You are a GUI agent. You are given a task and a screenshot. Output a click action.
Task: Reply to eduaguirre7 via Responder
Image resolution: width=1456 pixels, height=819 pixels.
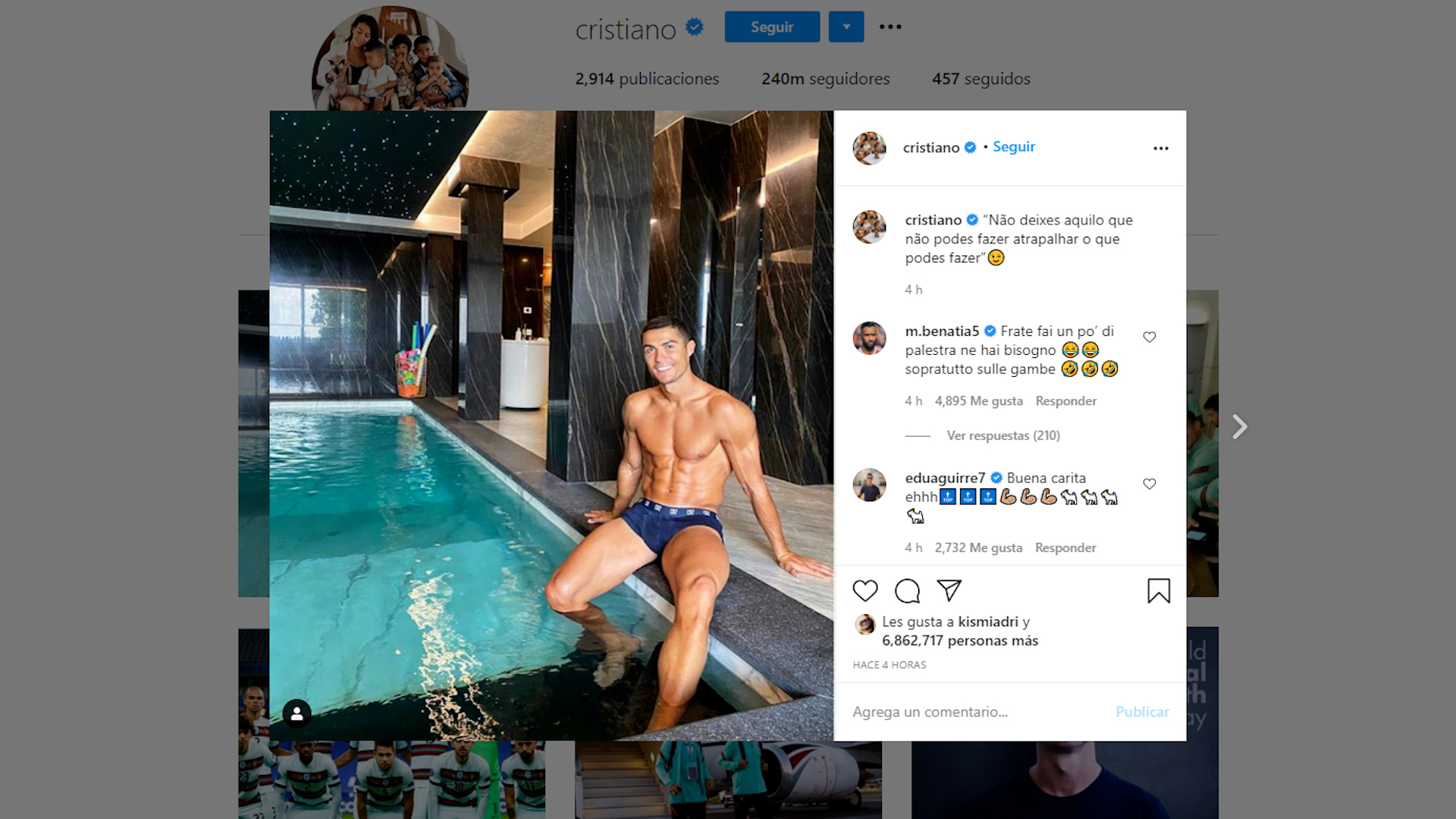(x=1065, y=548)
